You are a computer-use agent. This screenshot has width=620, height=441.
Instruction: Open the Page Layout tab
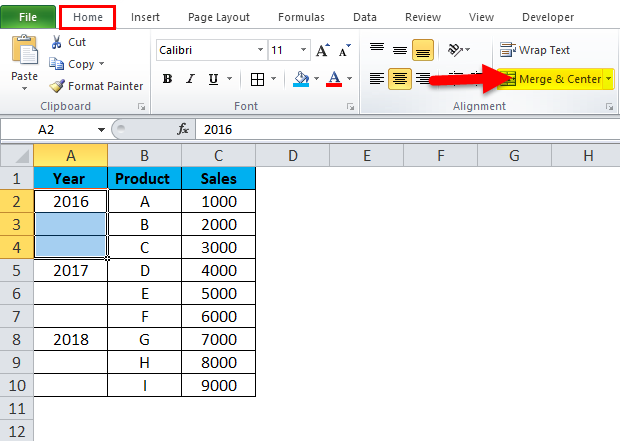point(219,17)
